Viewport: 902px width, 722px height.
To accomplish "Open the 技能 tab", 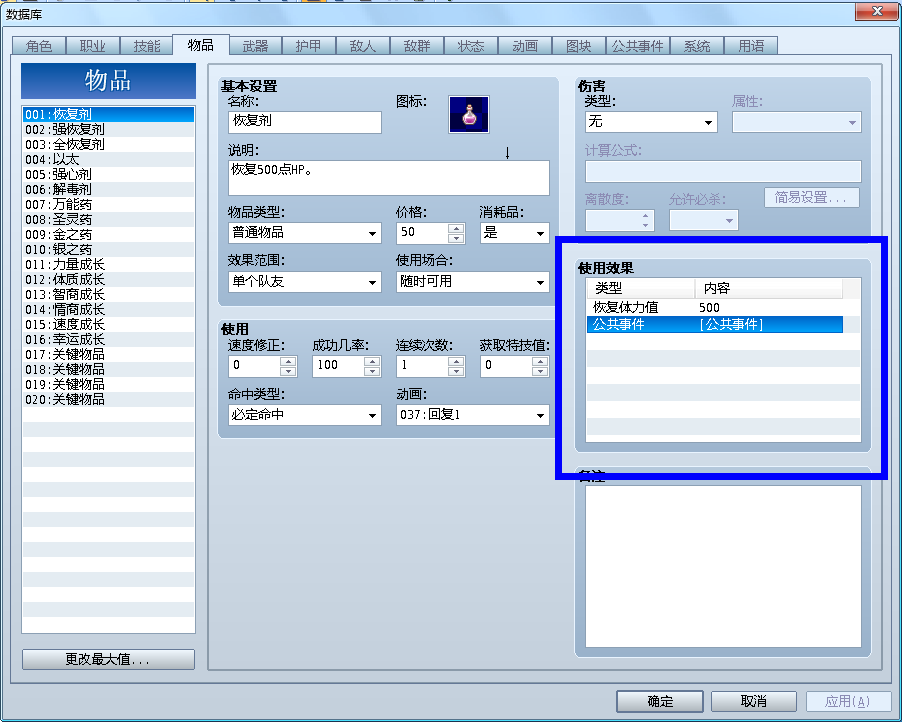I will [x=147, y=46].
